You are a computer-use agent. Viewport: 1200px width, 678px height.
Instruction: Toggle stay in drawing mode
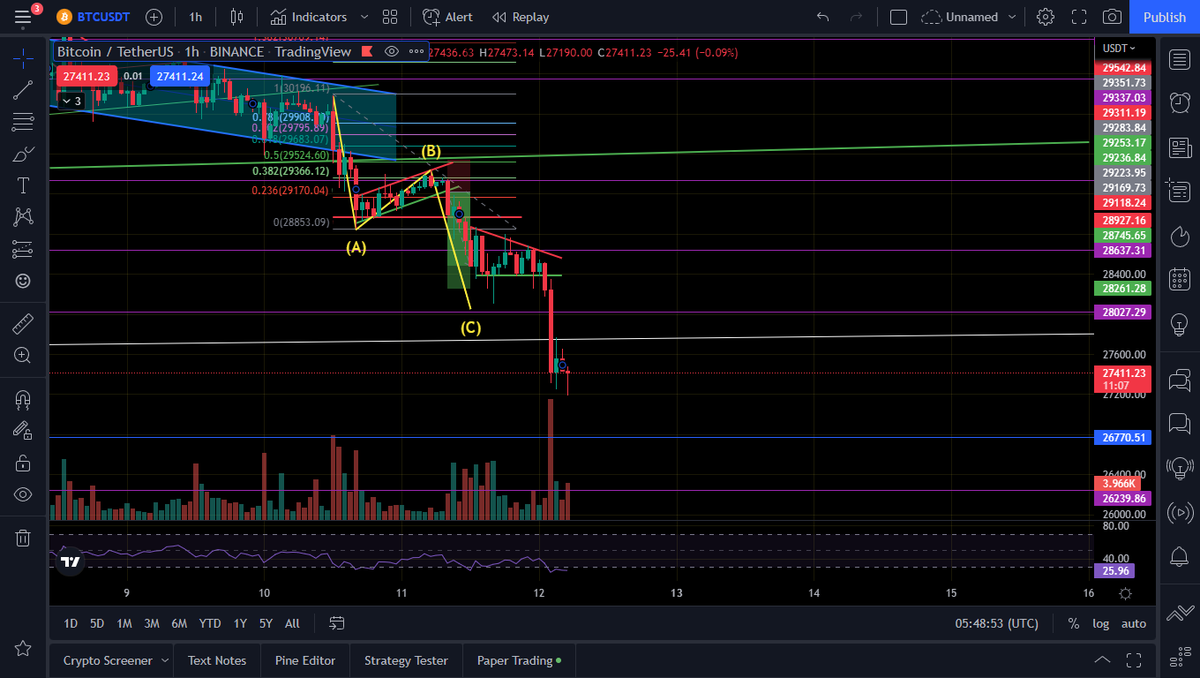pyautogui.click(x=22, y=431)
